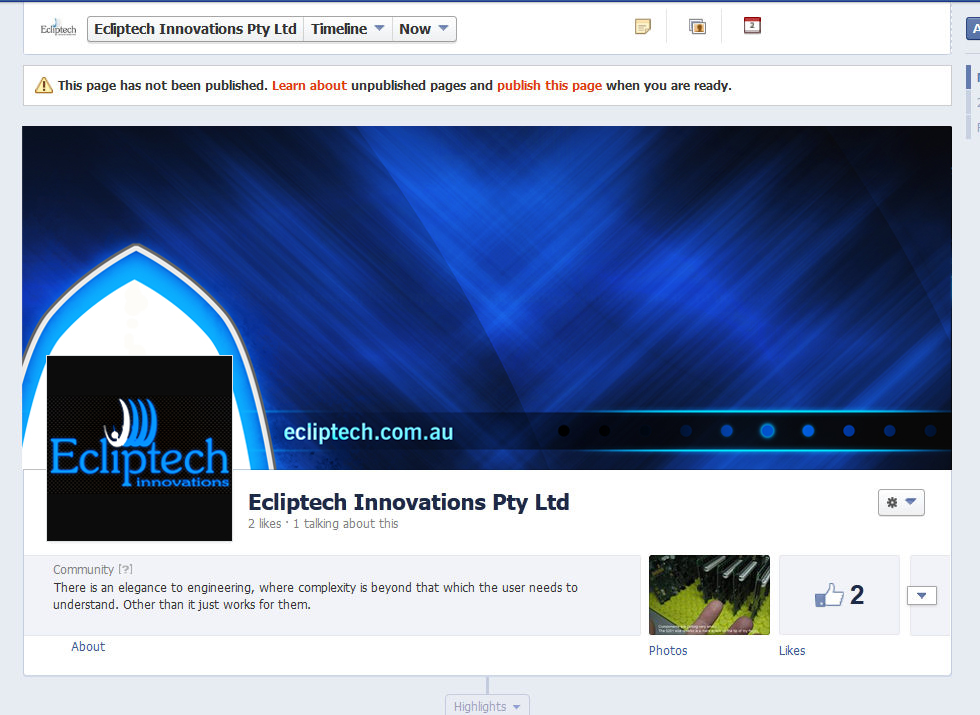Image resolution: width=980 pixels, height=715 pixels.
Task: Click the '2 likes · 1 talking about this' text
Action: coord(323,524)
